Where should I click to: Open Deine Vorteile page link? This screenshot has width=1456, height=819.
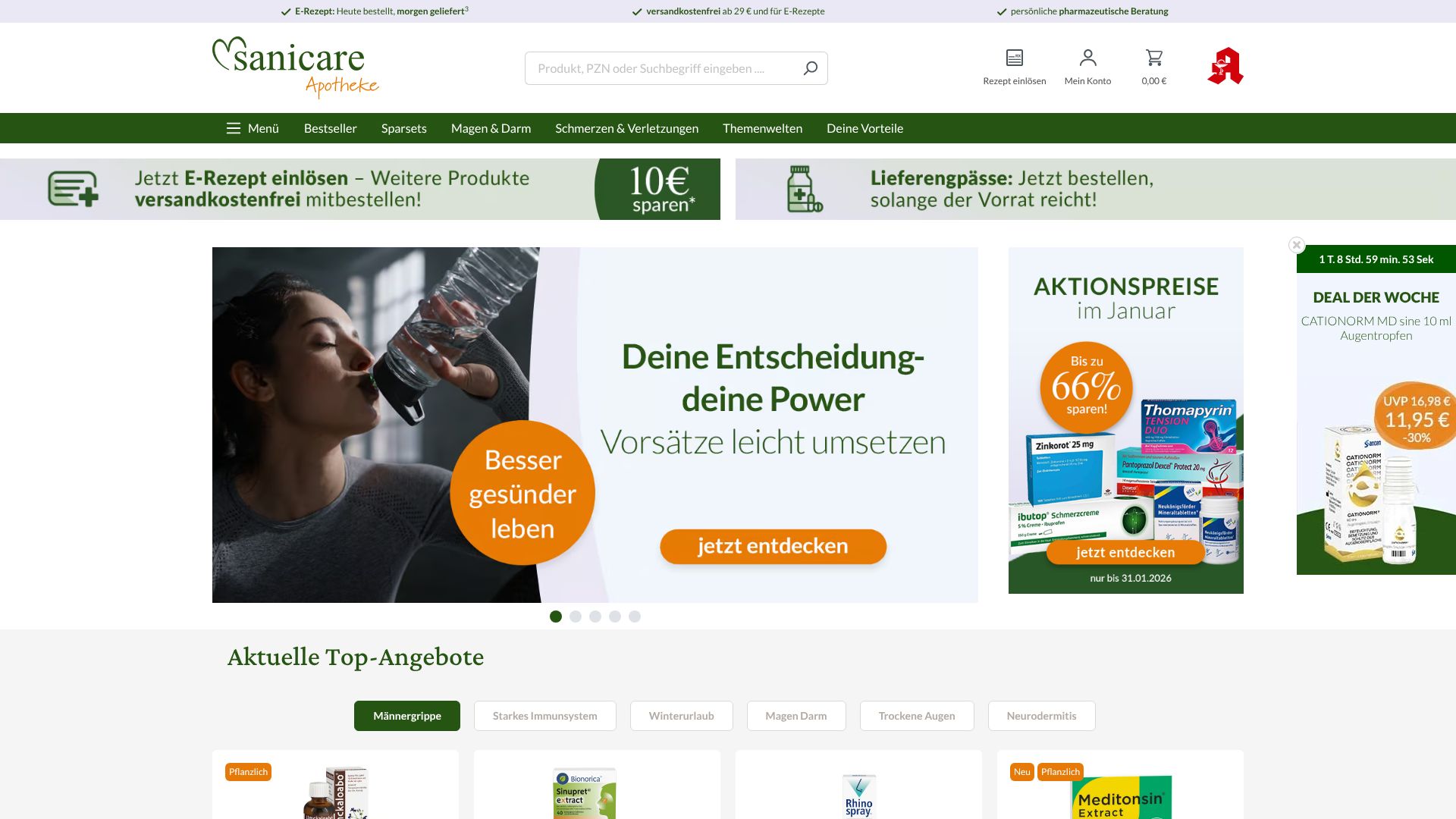coord(864,128)
